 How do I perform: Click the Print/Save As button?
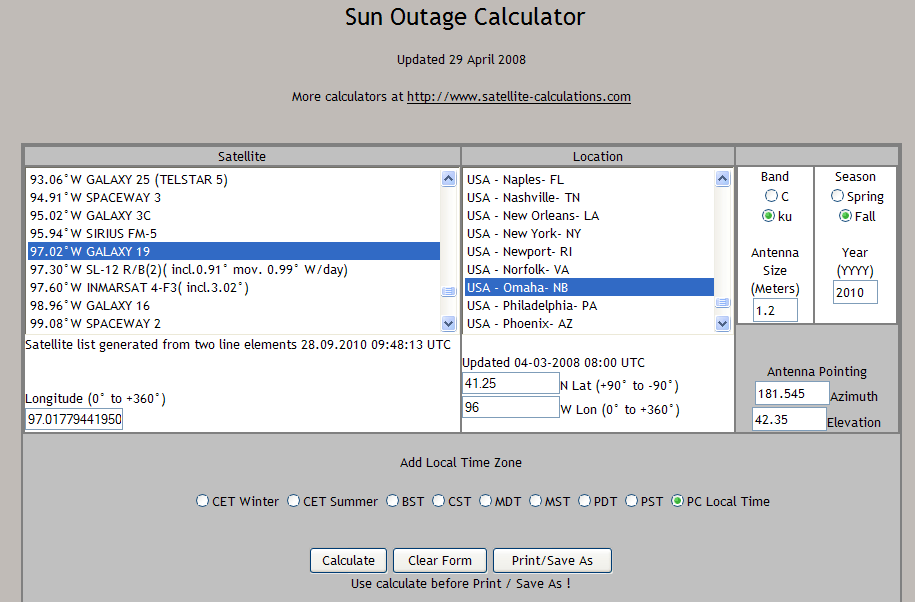pos(553,561)
